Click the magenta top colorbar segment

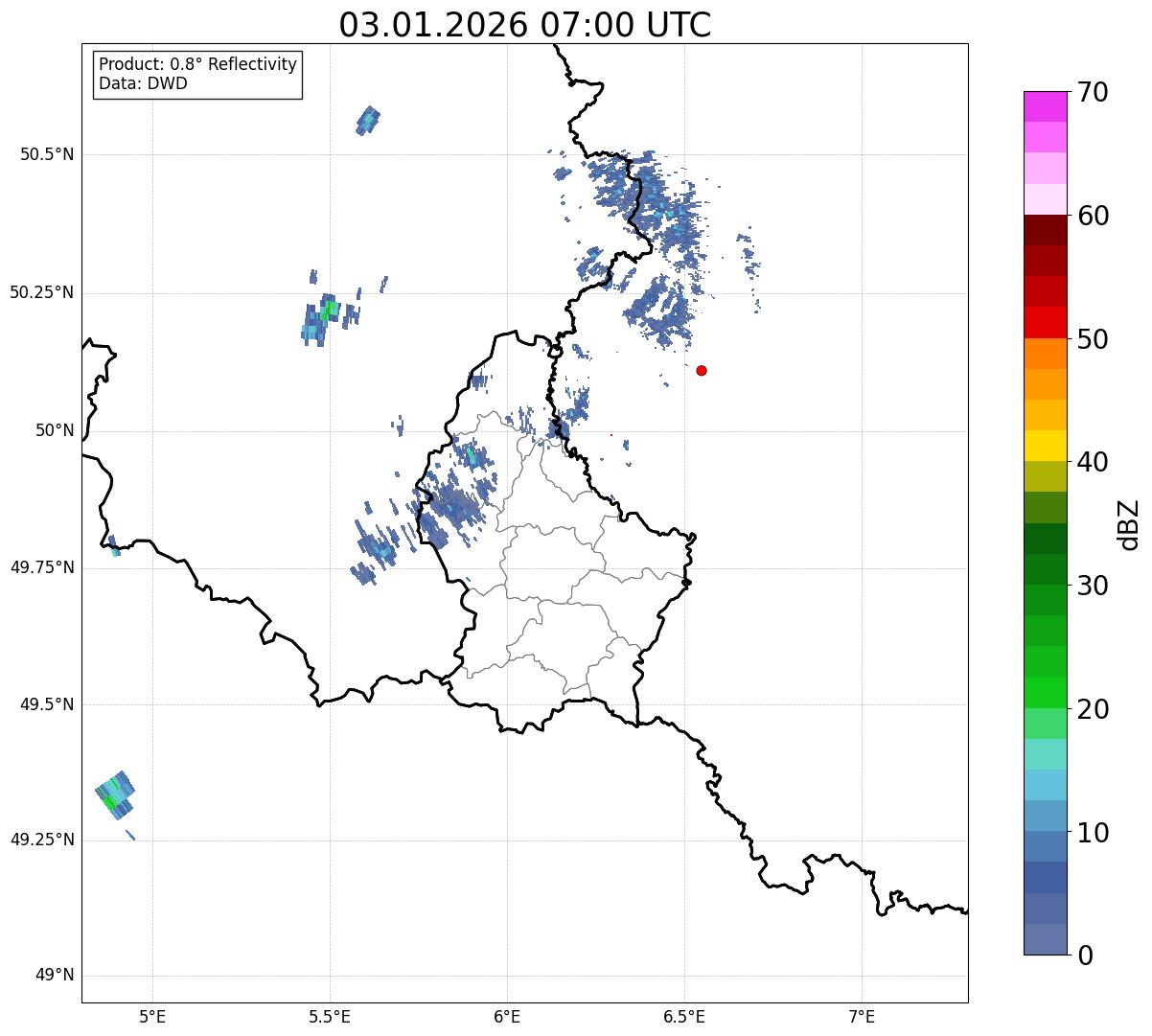[x=1045, y=106]
